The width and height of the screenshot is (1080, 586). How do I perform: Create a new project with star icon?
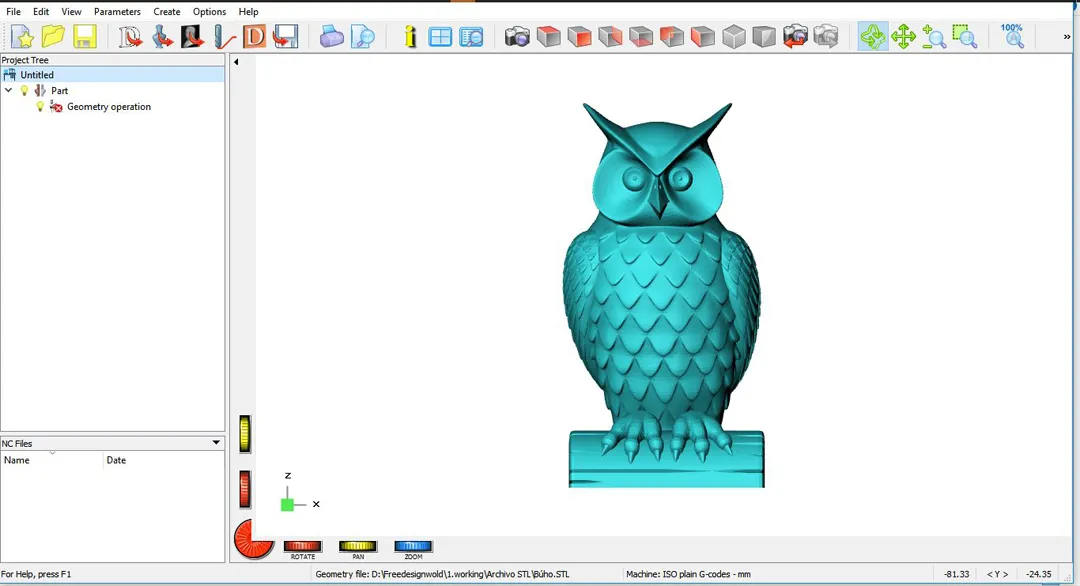(21, 36)
